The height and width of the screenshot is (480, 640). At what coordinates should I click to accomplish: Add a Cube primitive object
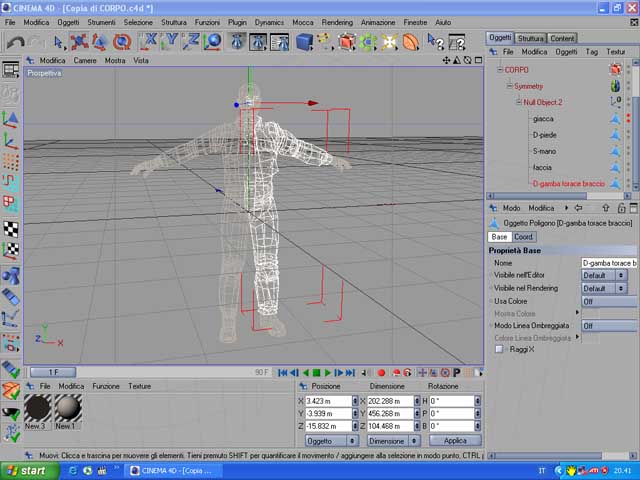click(304, 42)
